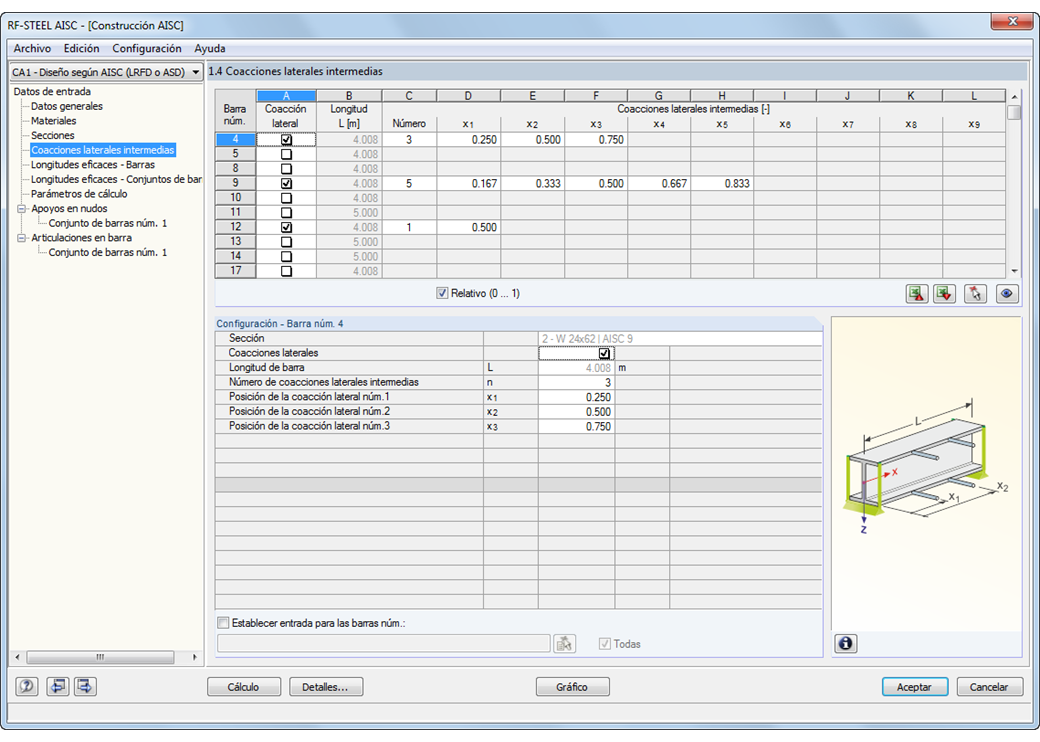
Task: Click the Gráfico button
Action: click(x=572, y=687)
